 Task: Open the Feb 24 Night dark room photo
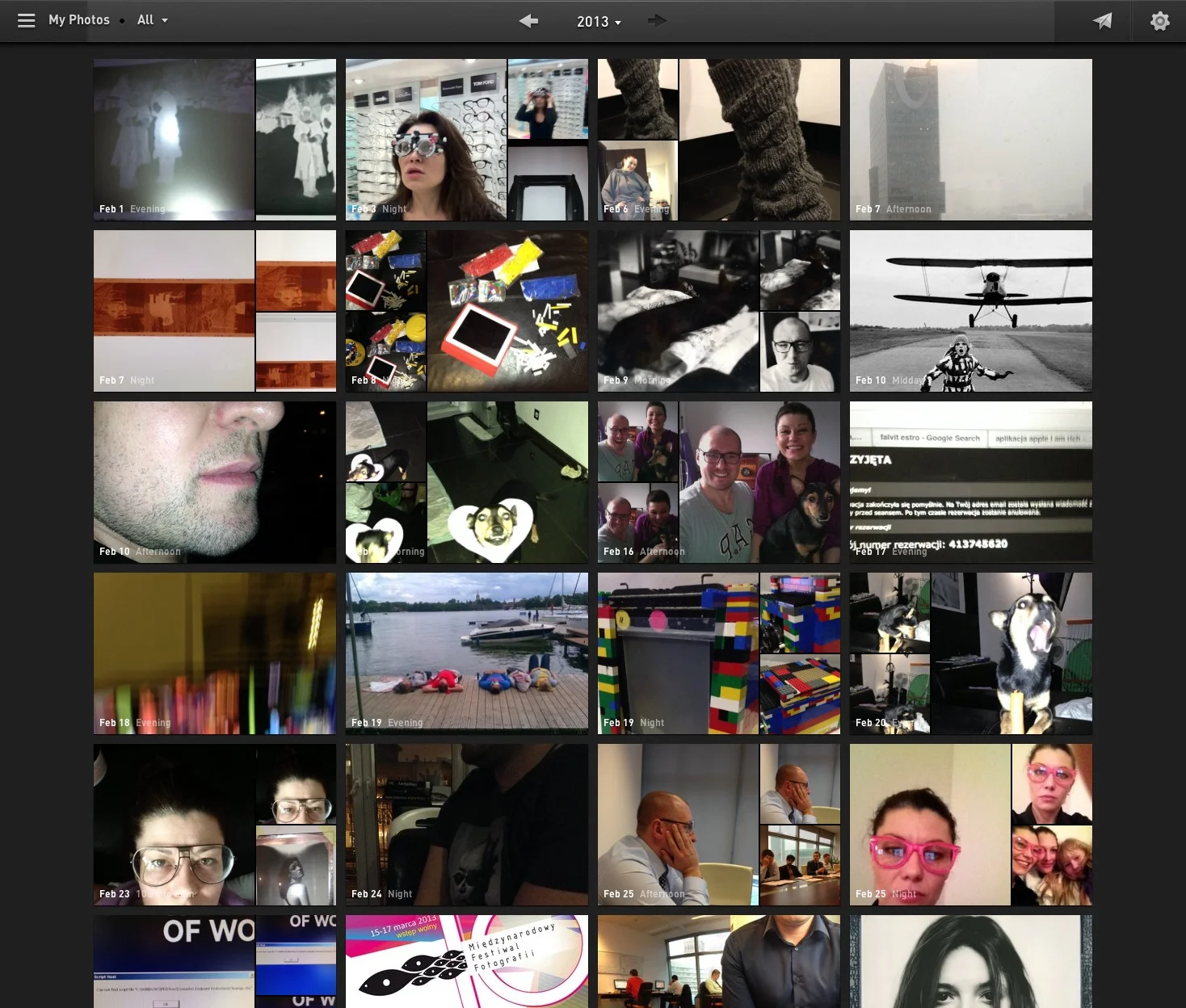467,825
